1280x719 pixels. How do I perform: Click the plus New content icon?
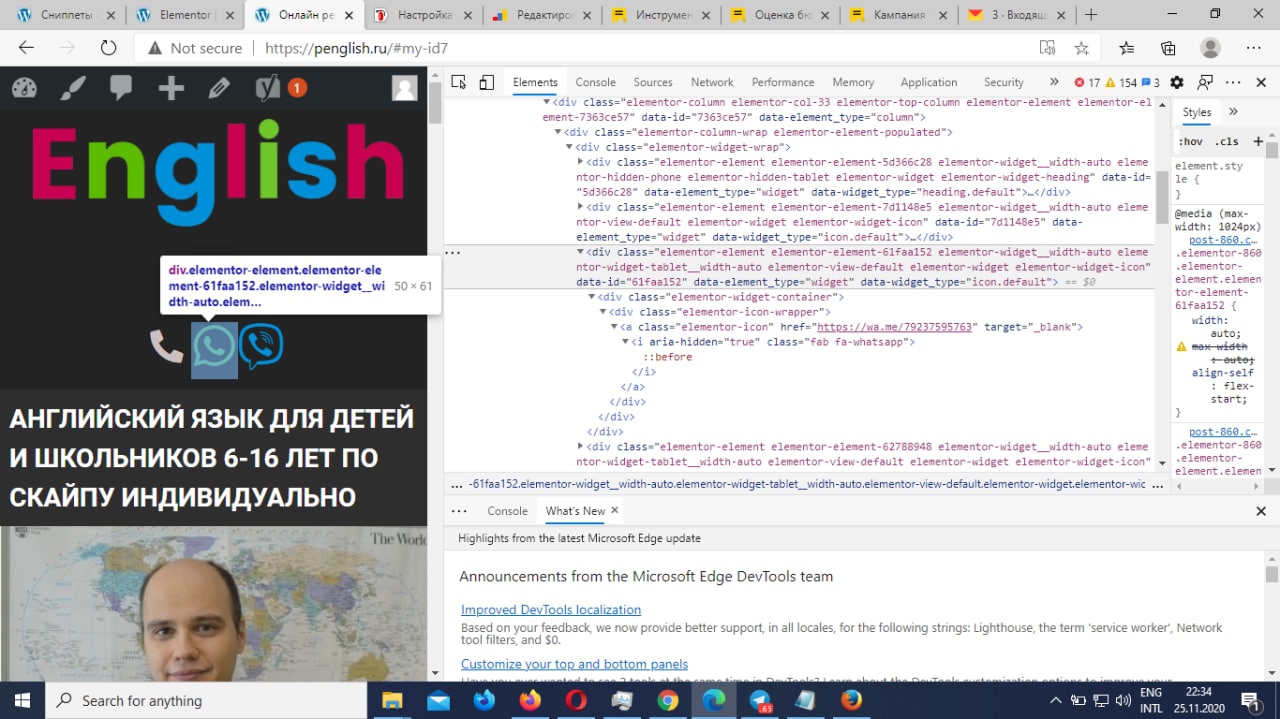click(171, 88)
